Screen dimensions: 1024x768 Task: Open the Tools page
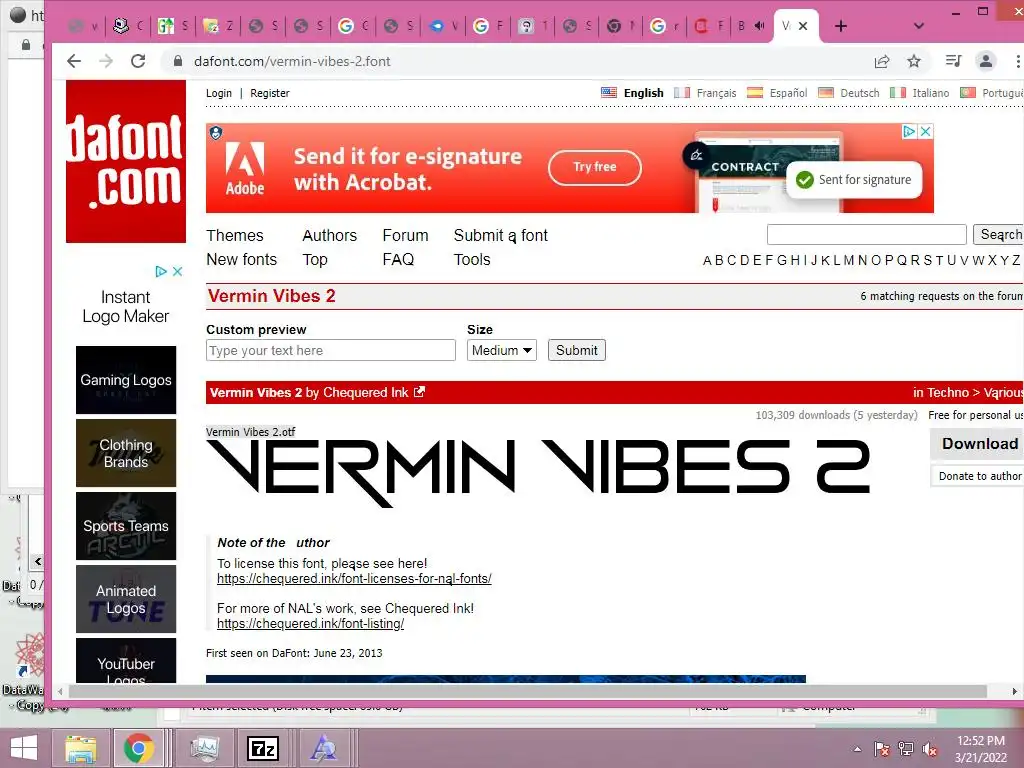[x=472, y=259]
